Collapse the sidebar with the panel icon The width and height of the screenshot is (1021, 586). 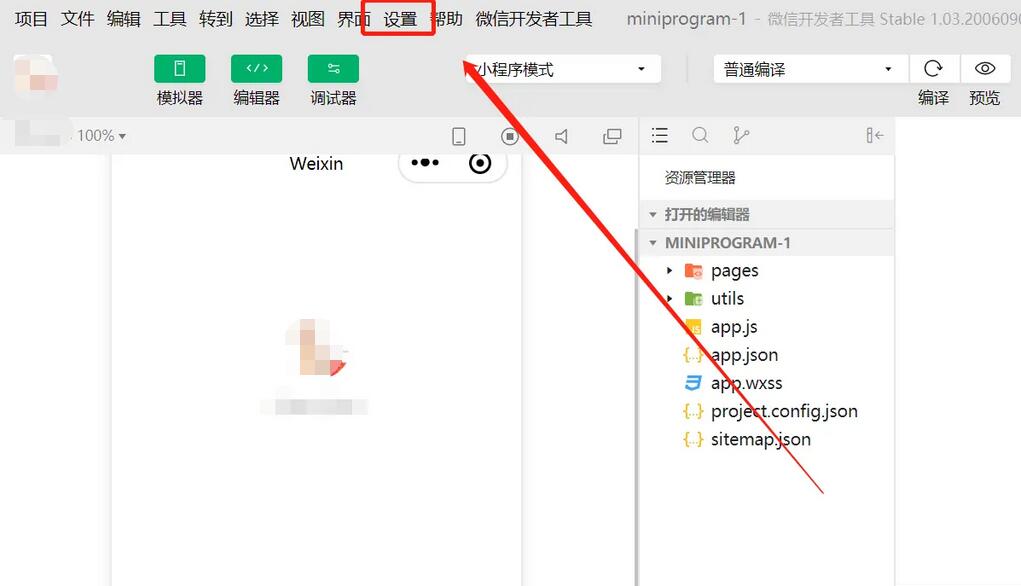click(x=874, y=135)
